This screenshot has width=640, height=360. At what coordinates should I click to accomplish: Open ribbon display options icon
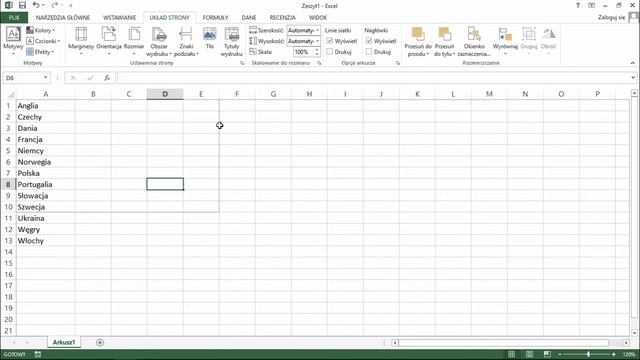(x=591, y=5)
